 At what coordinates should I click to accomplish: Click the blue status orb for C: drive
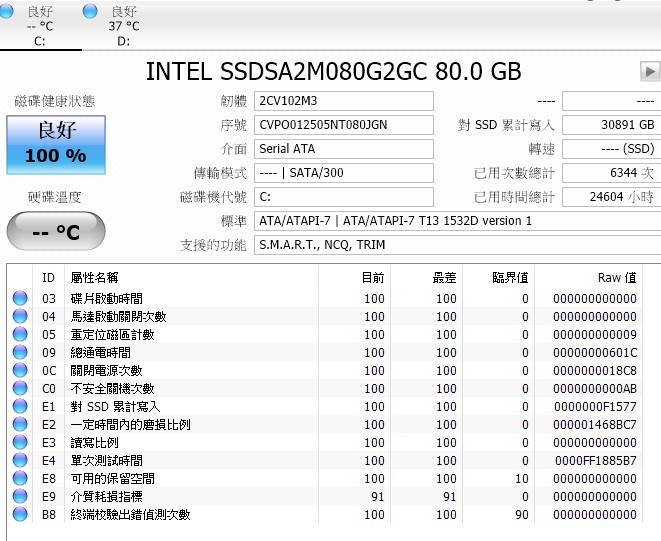[x=6, y=11]
